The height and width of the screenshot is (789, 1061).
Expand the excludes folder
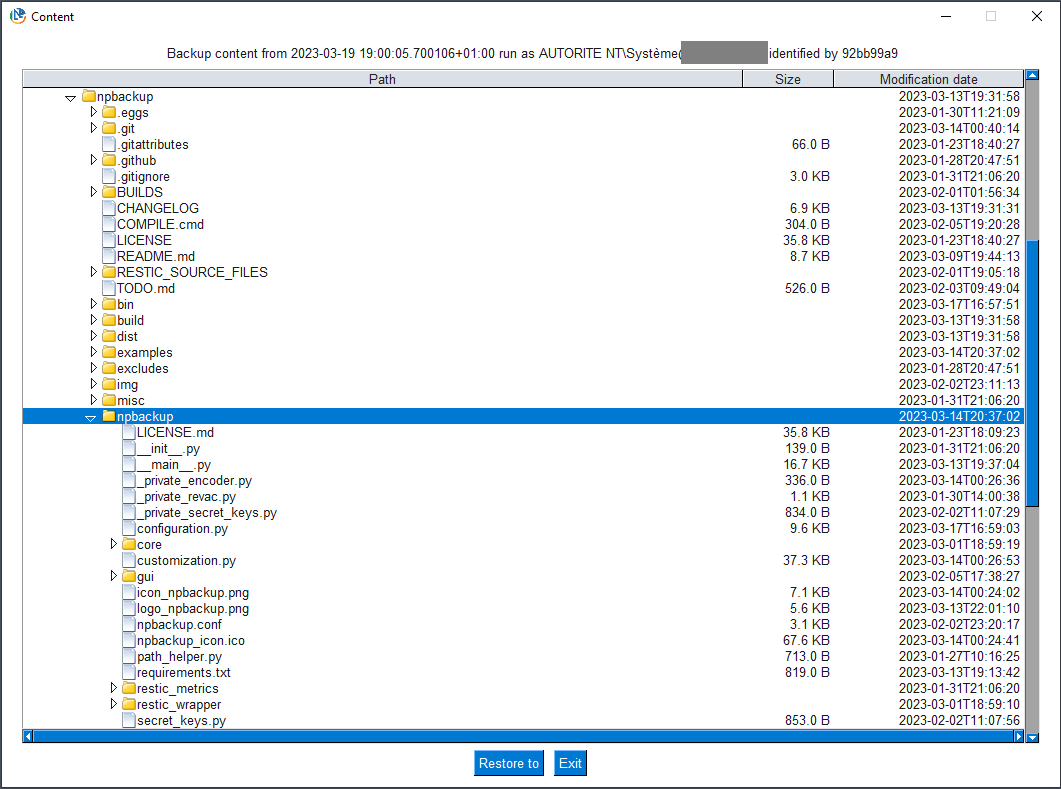(93, 368)
